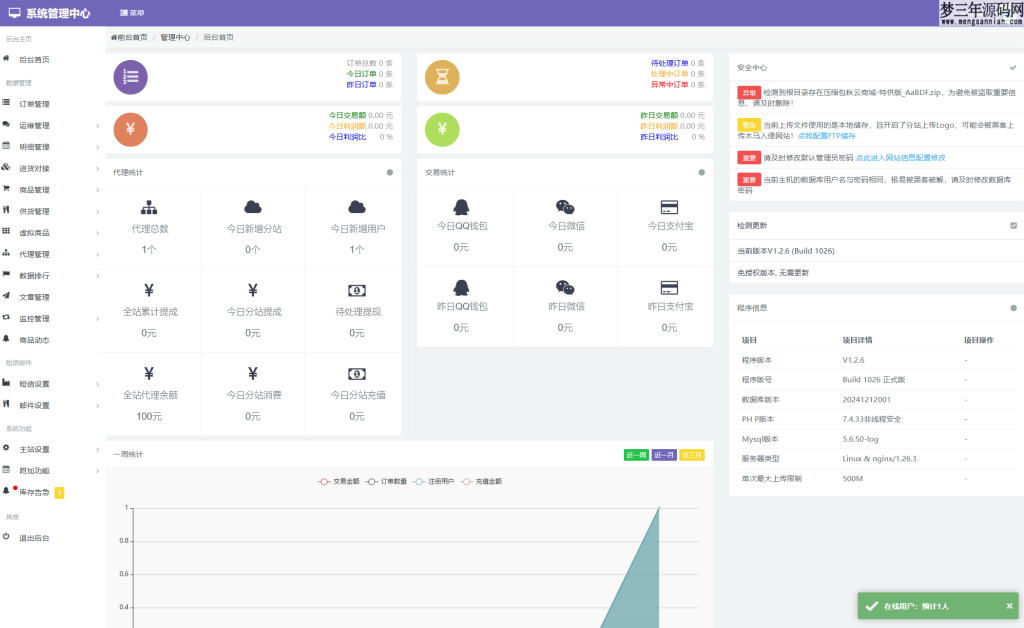Screen dimensions: 1024x628
Task: Click the yellow 库存告急 count badge
Action: pyautogui.click(x=59, y=492)
